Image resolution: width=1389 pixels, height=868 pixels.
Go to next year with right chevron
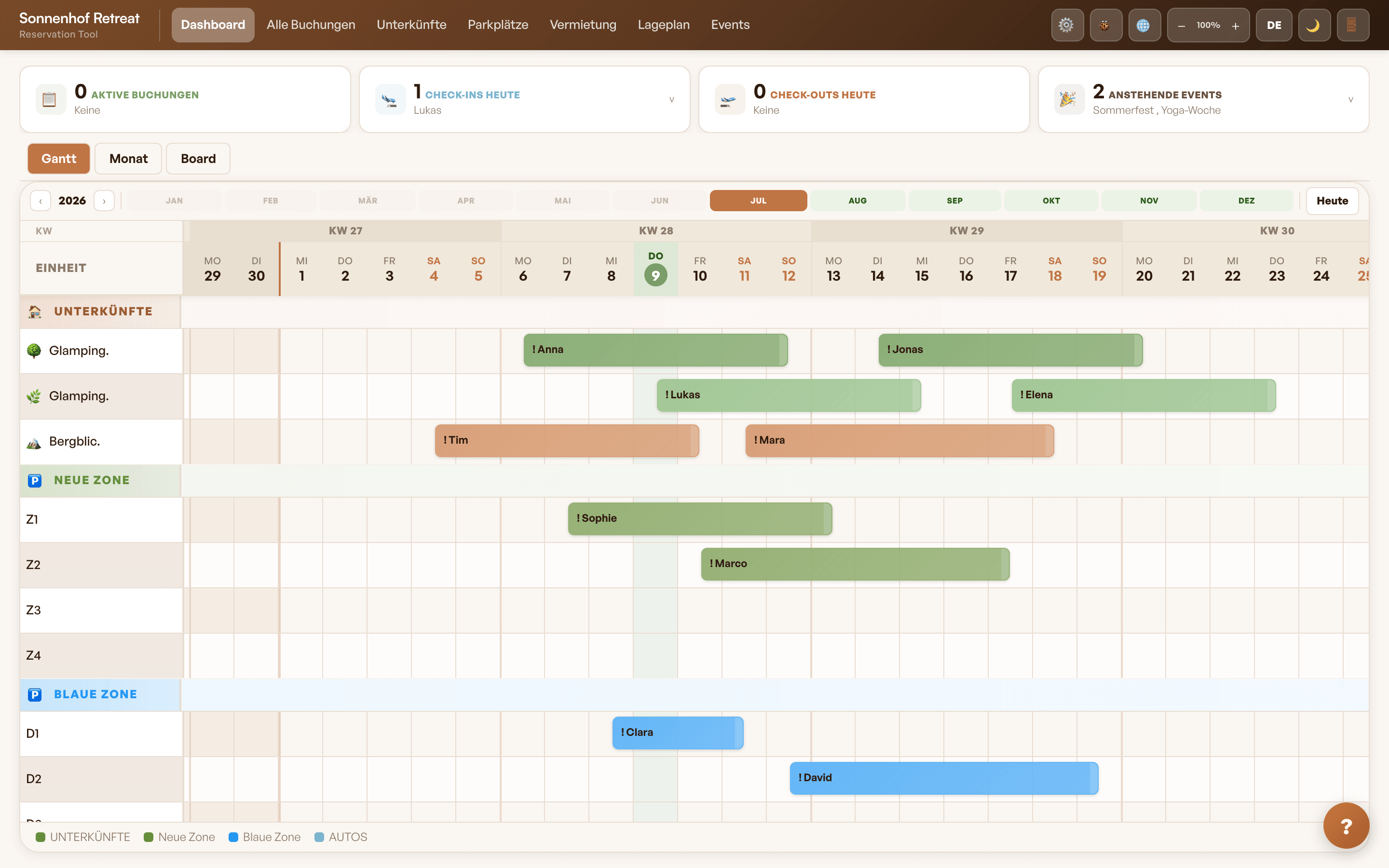[x=104, y=201]
